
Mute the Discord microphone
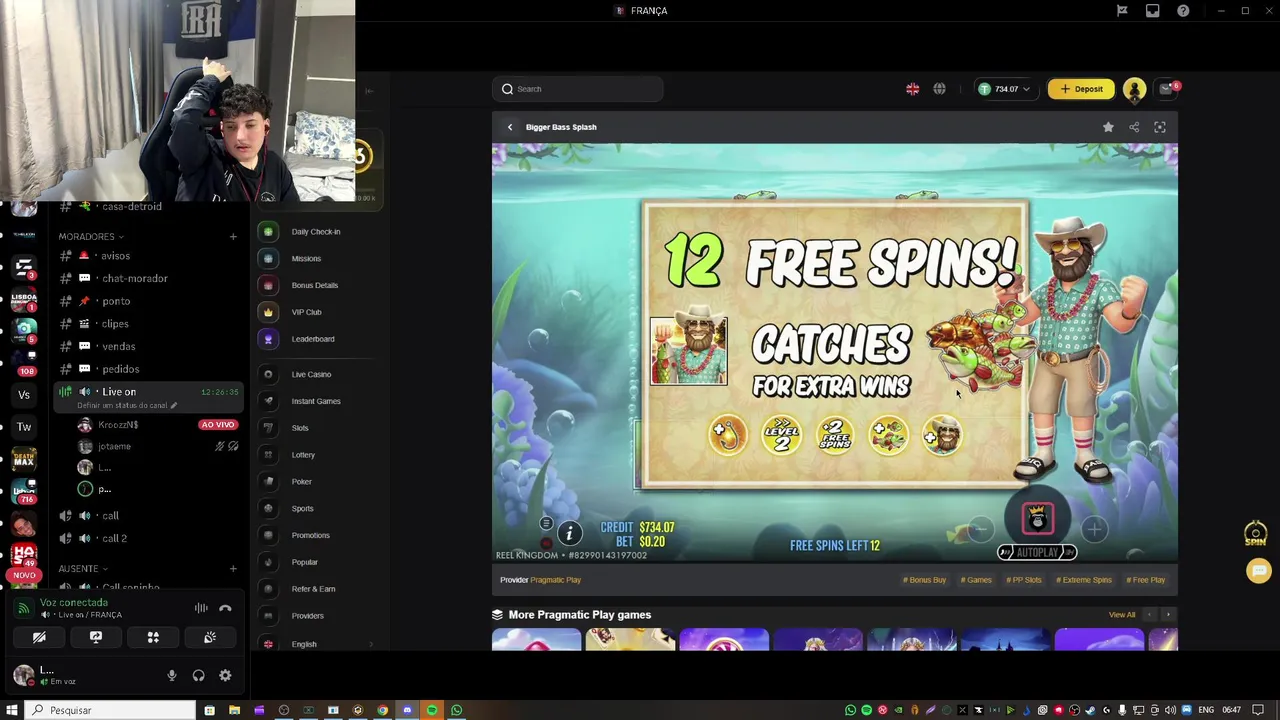(172, 676)
